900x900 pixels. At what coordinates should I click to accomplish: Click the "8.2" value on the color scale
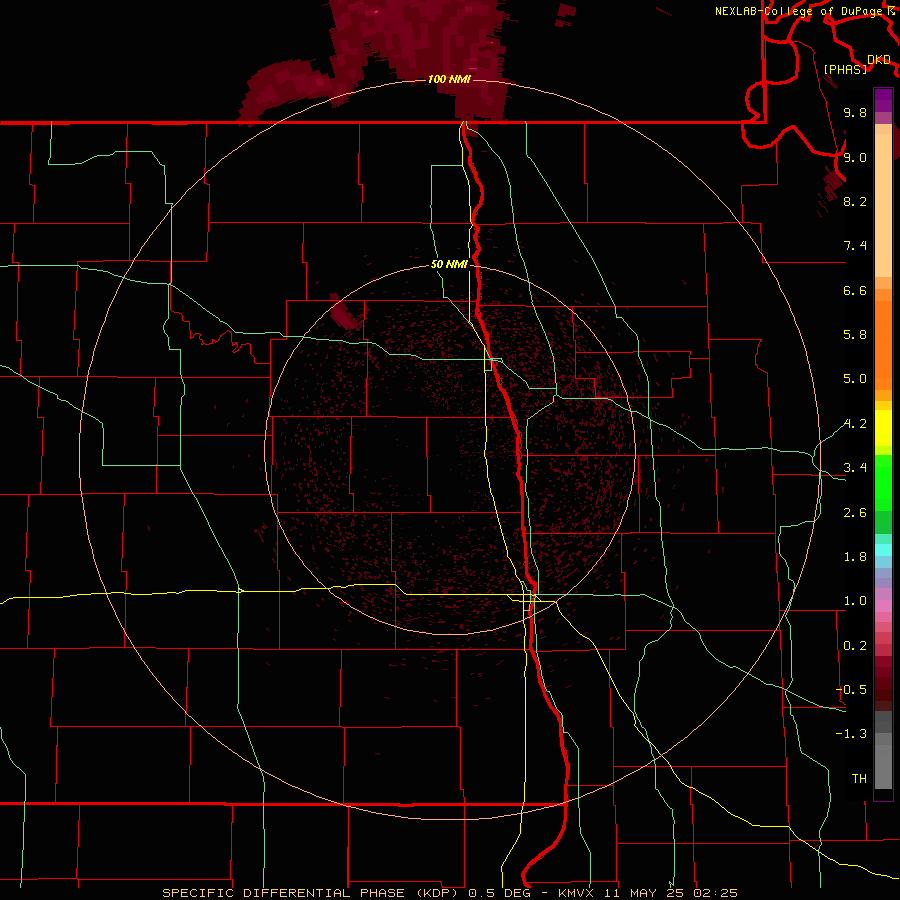click(x=855, y=201)
